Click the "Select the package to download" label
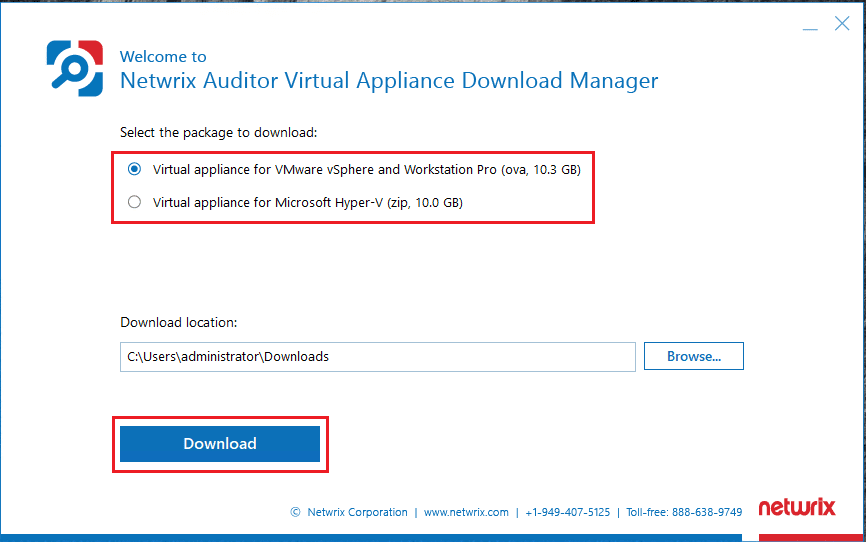866x542 pixels. click(218, 132)
